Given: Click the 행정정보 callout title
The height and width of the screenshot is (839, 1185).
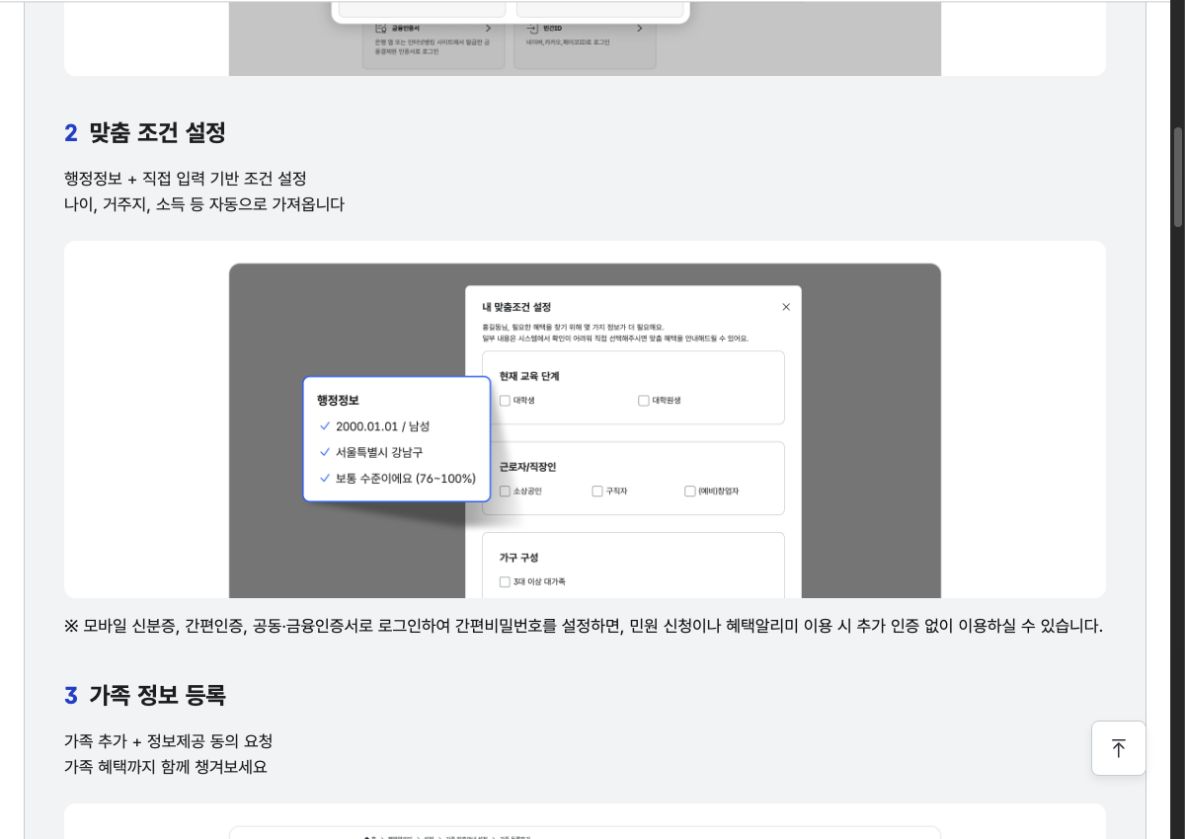Looking at the screenshot, I should pyautogui.click(x=338, y=400).
